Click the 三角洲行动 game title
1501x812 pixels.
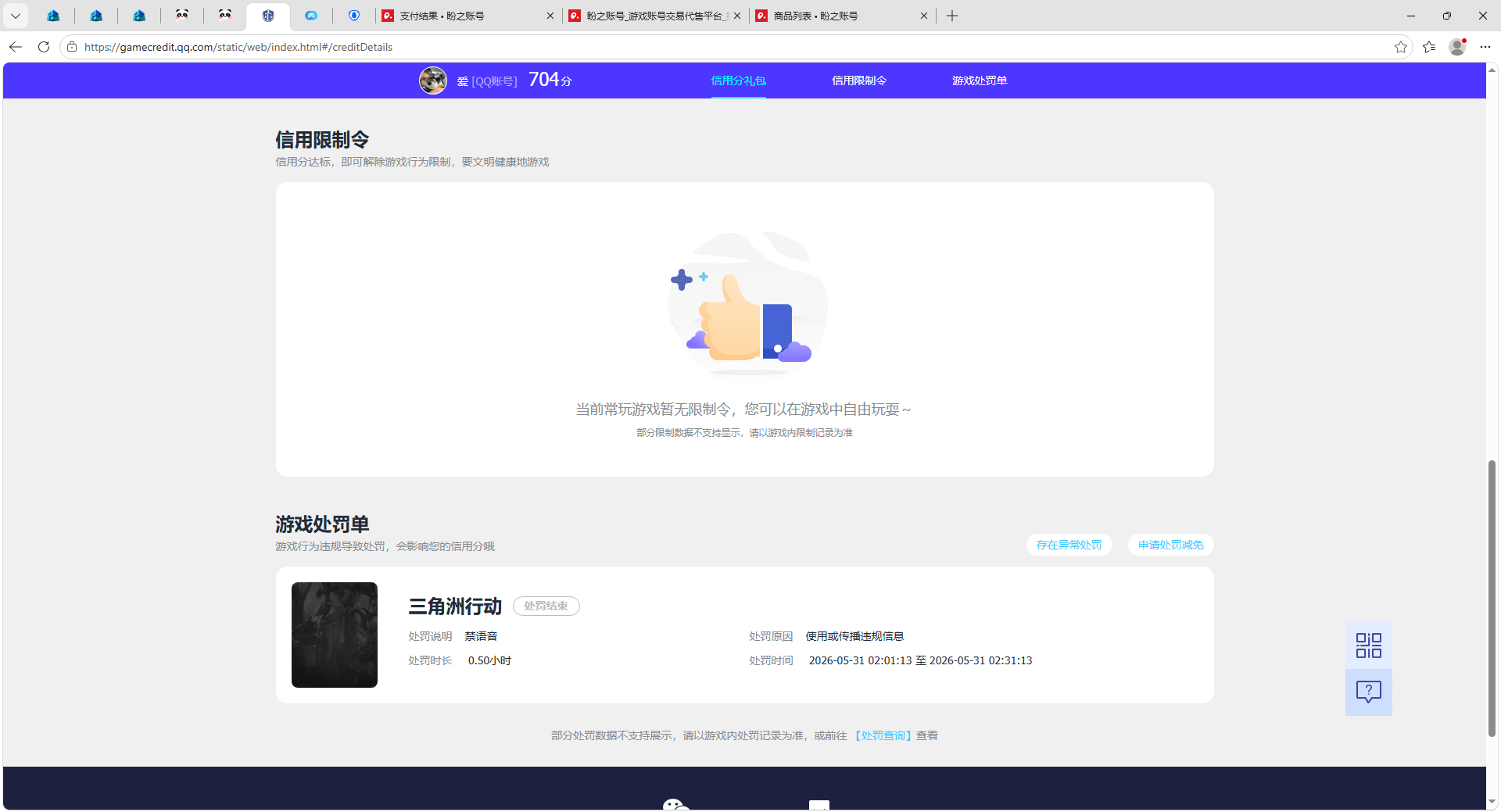click(x=455, y=606)
